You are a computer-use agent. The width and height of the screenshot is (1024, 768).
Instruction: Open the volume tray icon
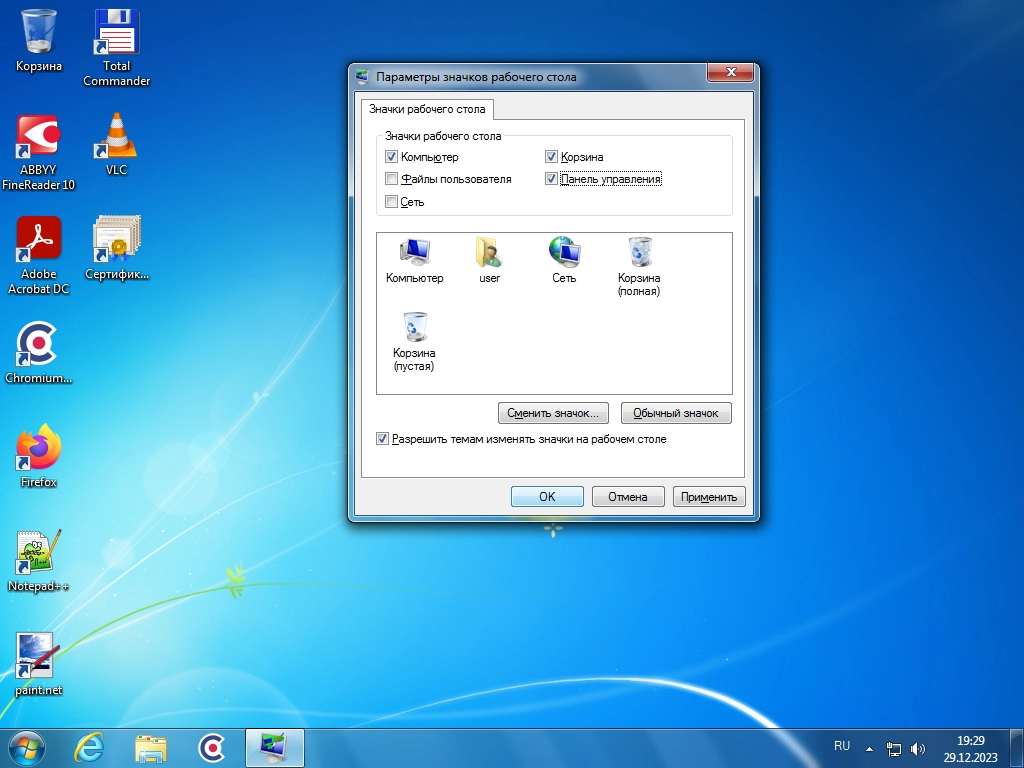[x=918, y=749]
